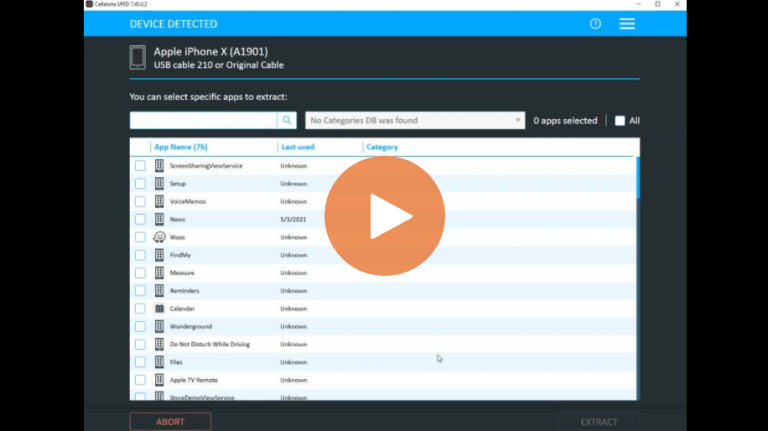Check the Measure app checkbox

[140, 273]
